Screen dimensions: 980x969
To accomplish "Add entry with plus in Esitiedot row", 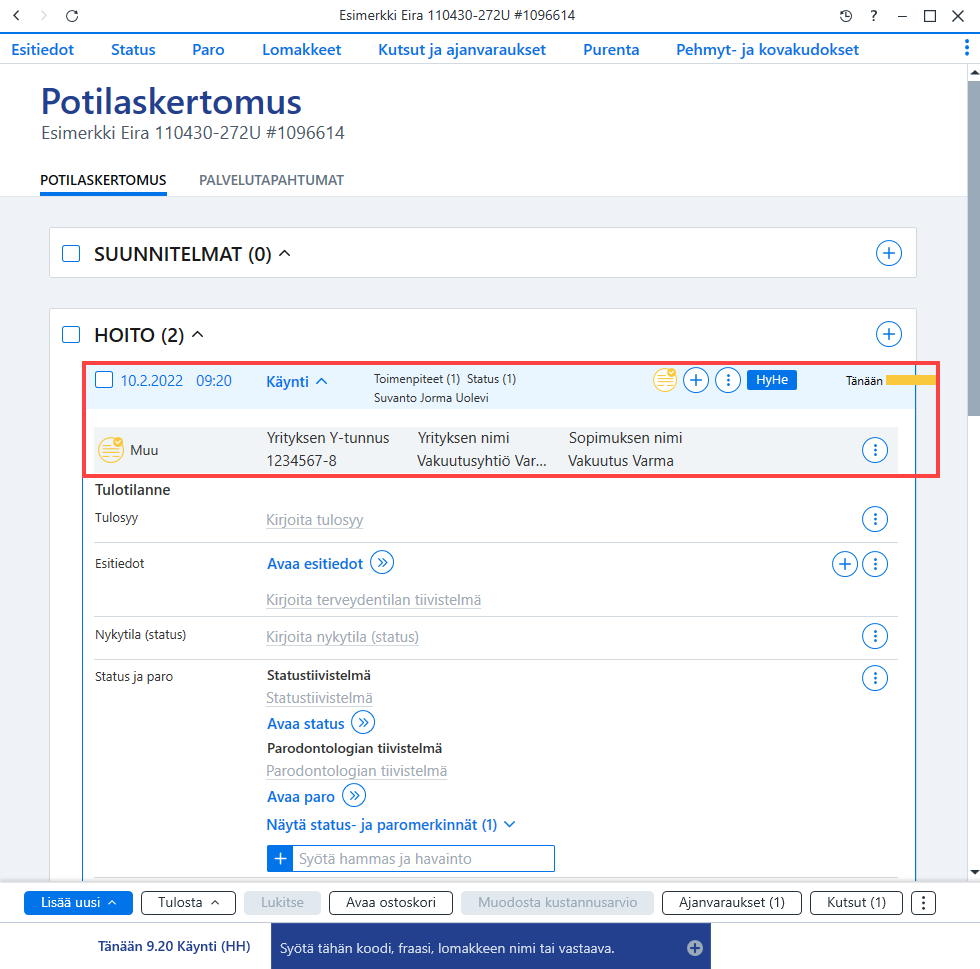I will pos(844,564).
